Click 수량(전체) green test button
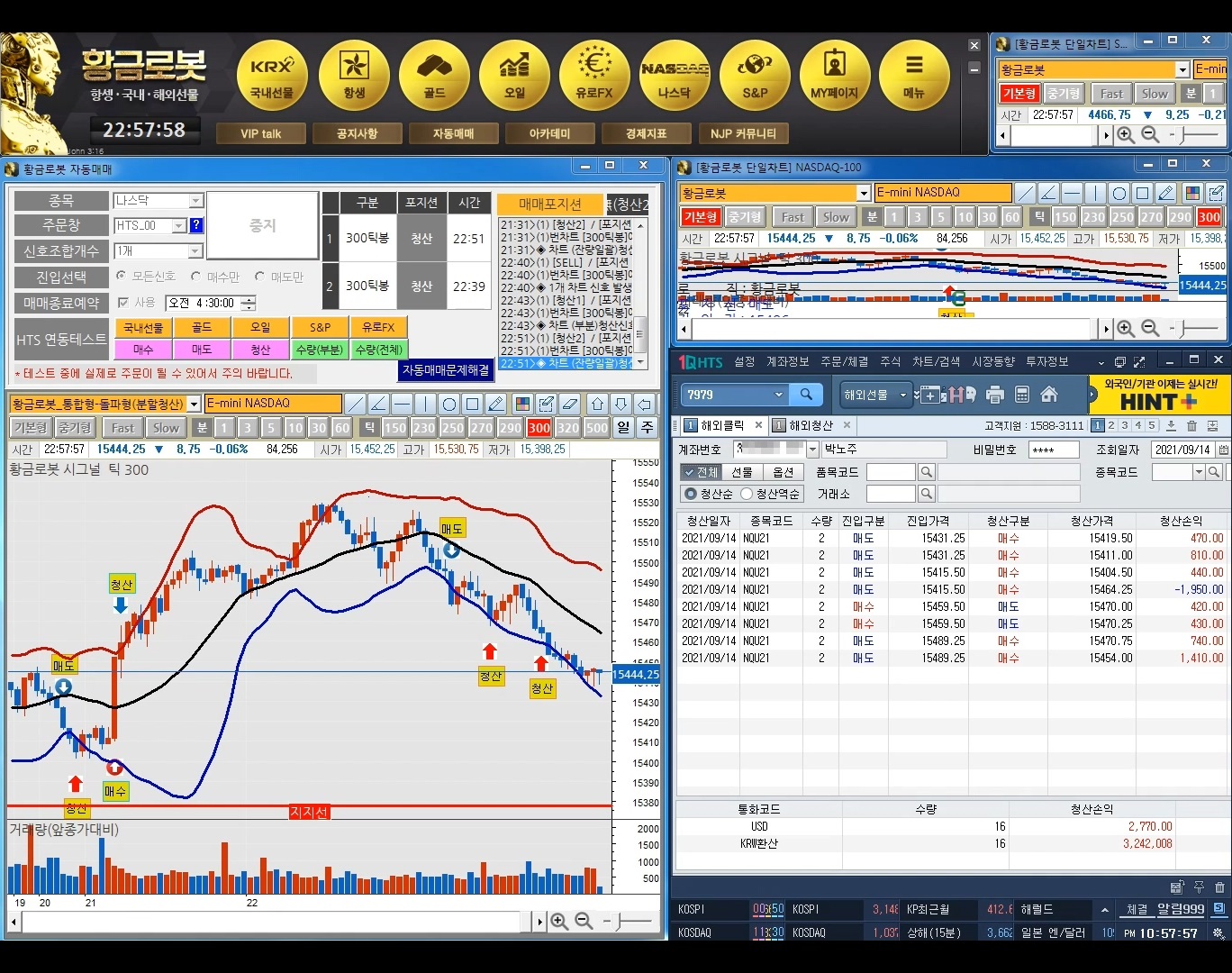The width and height of the screenshot is (1232, 973). [x=379, y=350]
